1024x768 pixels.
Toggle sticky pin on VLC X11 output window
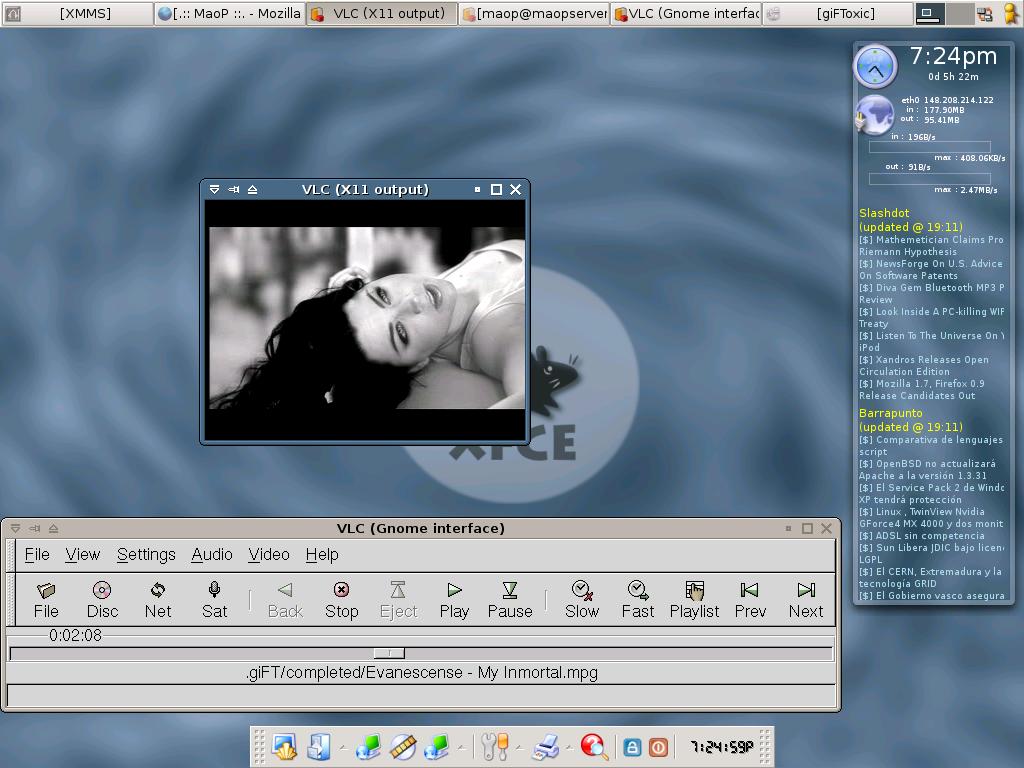tap(233, 189)
